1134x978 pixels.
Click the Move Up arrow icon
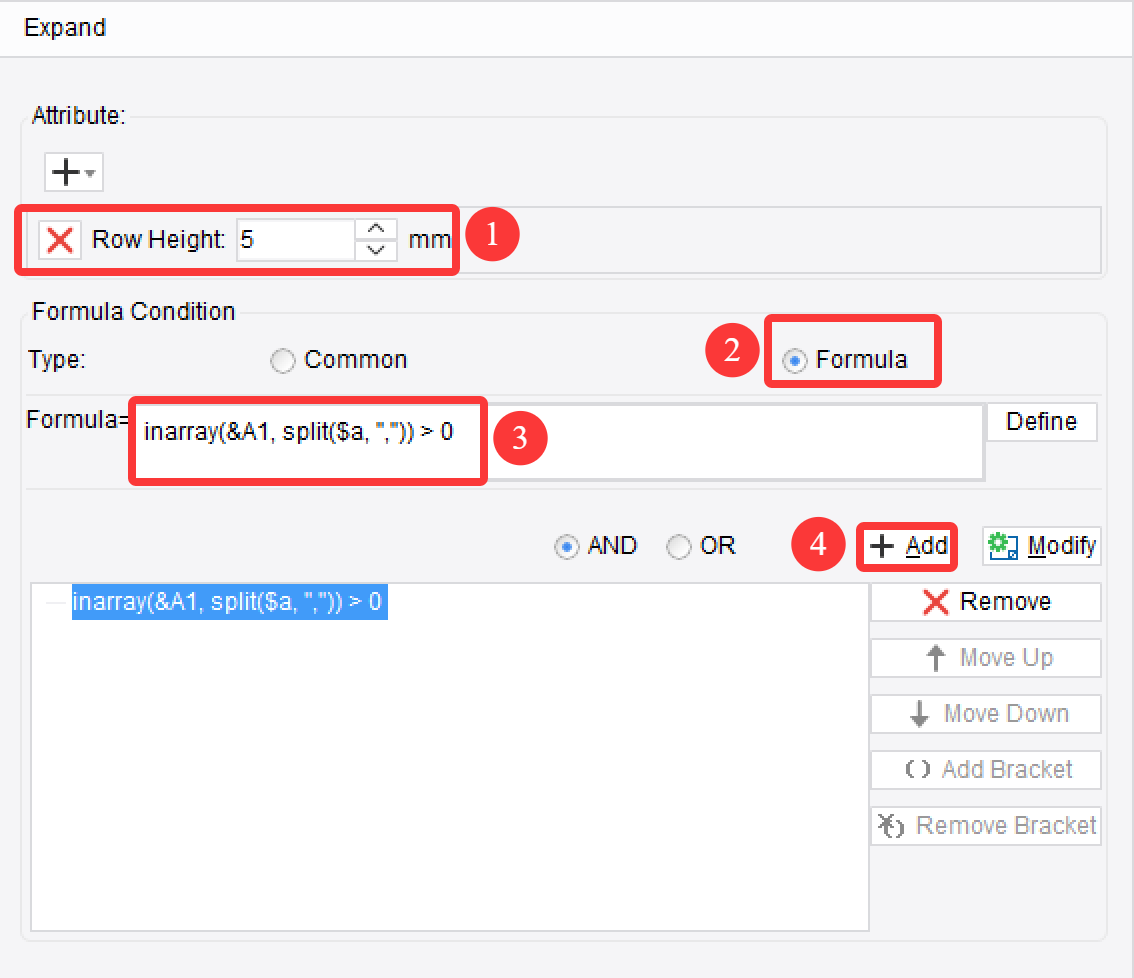tap(936, 657)
